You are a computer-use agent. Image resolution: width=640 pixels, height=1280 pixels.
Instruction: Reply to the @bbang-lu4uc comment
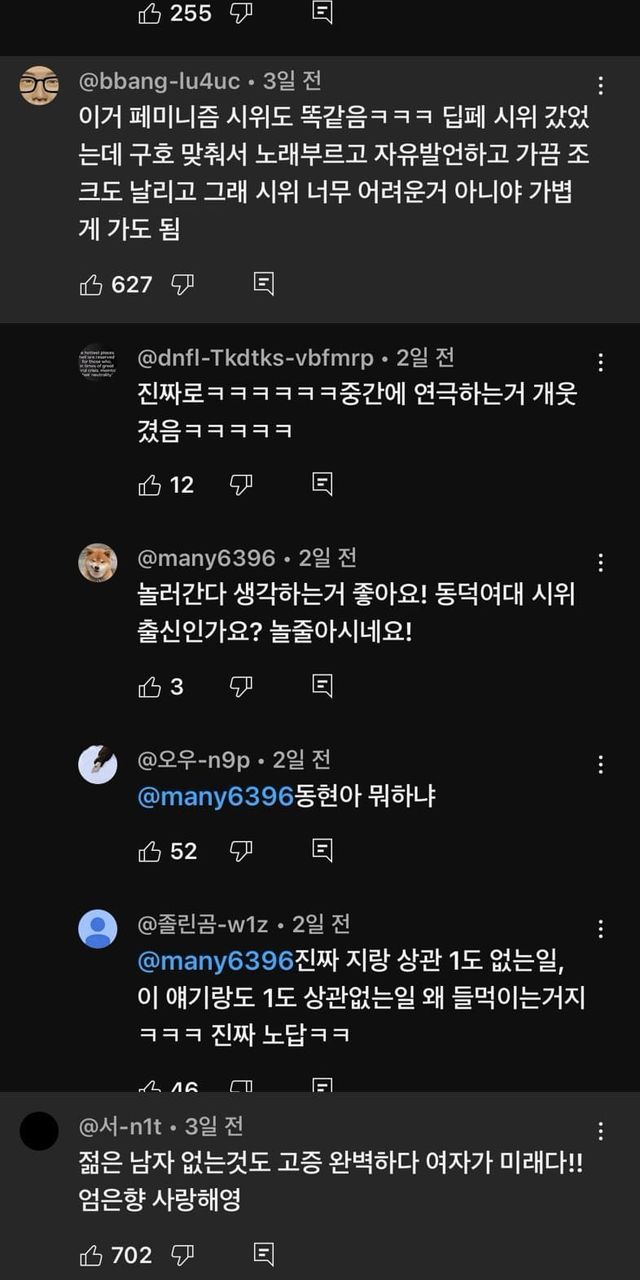tap(264, 285)
